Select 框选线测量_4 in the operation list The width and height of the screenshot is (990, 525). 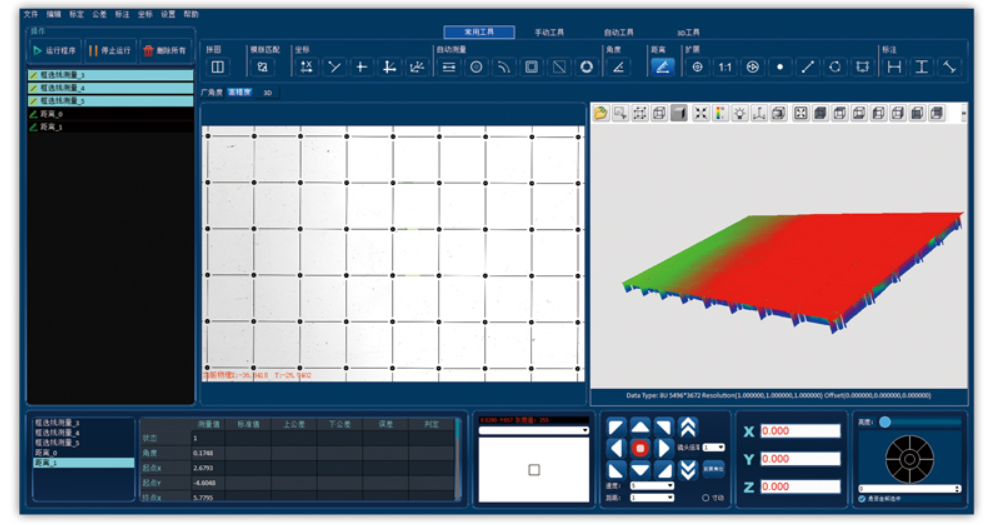pos(110,88)
